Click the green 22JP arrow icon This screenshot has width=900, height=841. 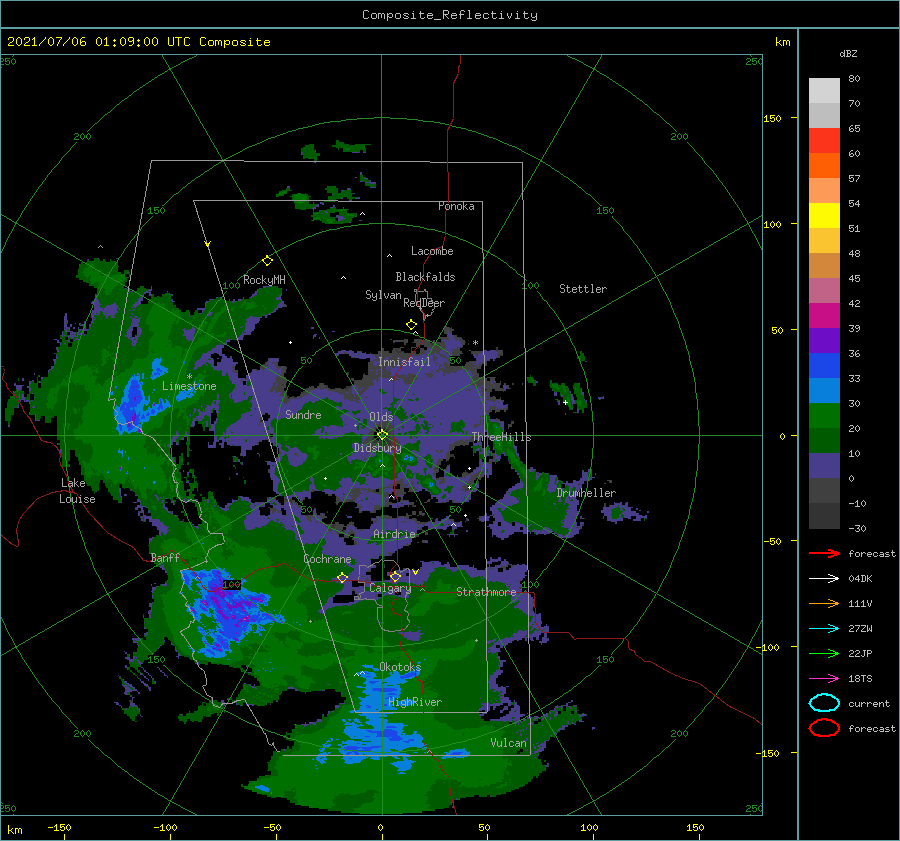824,653
